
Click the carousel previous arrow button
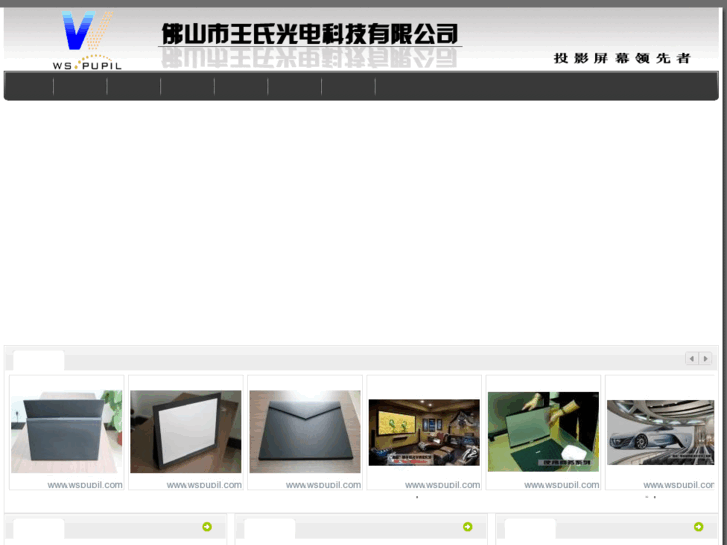(692, 359)
